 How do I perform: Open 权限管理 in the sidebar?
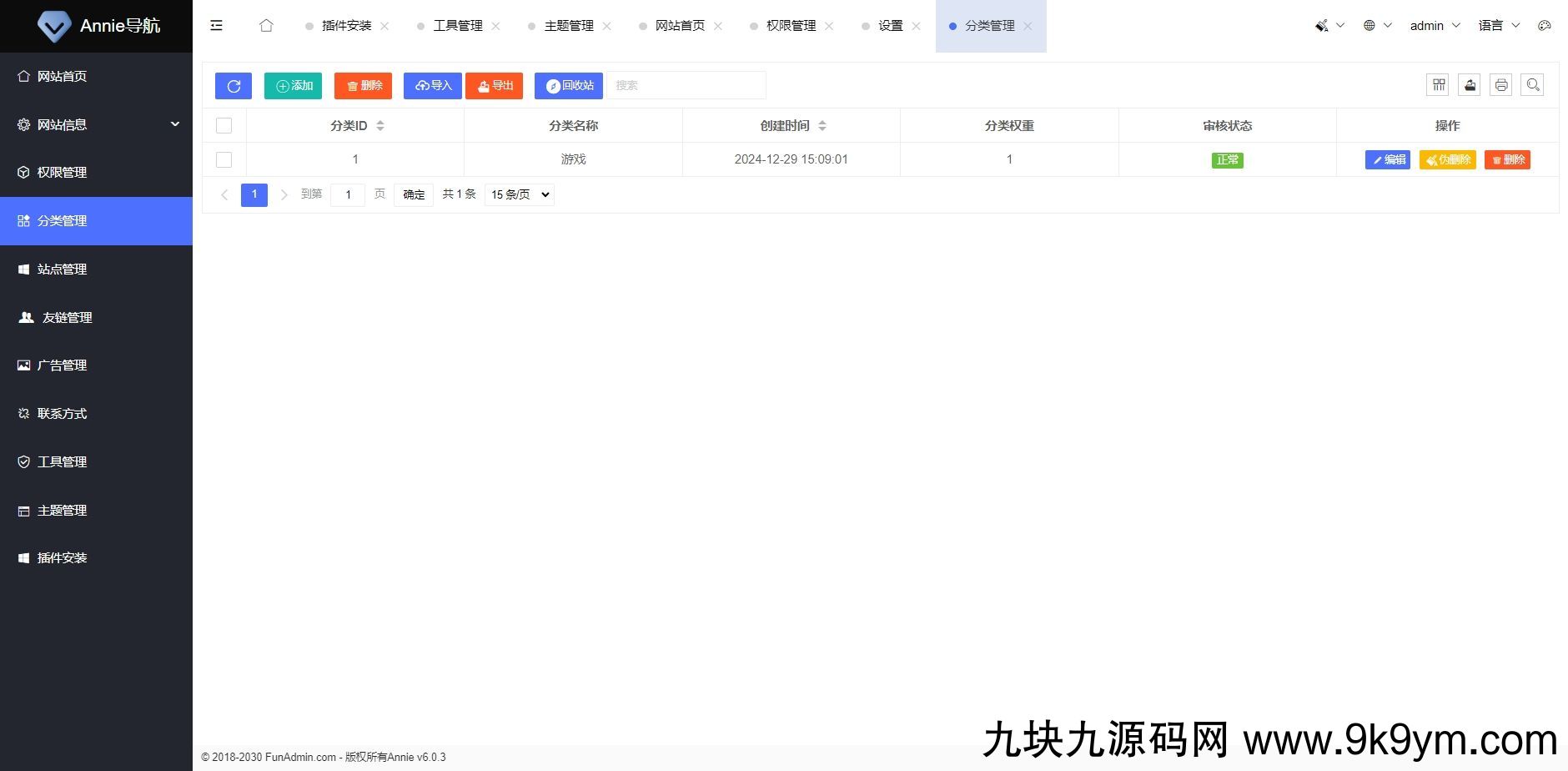pyautogui.click(x=97, y=173)
